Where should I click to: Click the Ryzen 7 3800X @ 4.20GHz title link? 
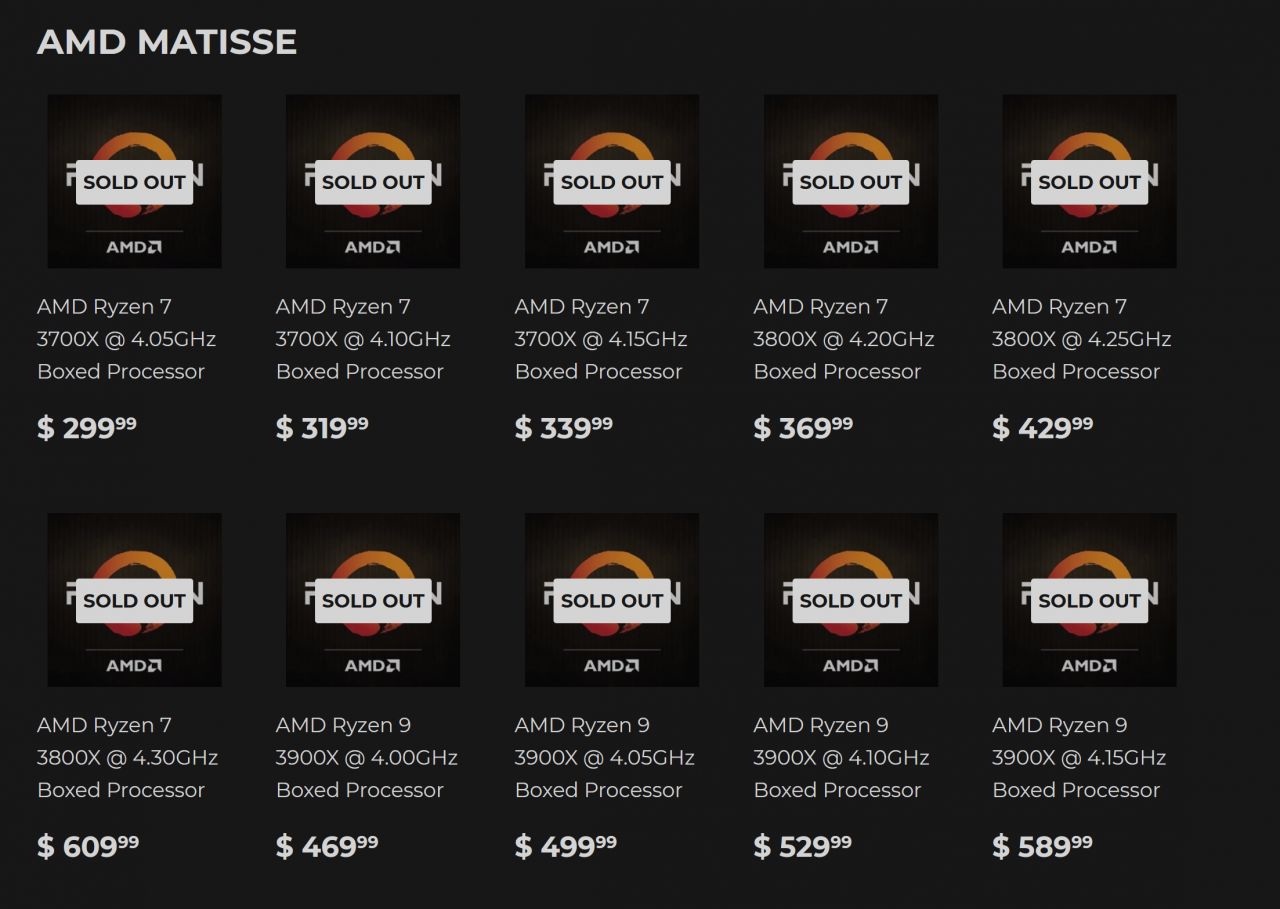click(844, 339)
